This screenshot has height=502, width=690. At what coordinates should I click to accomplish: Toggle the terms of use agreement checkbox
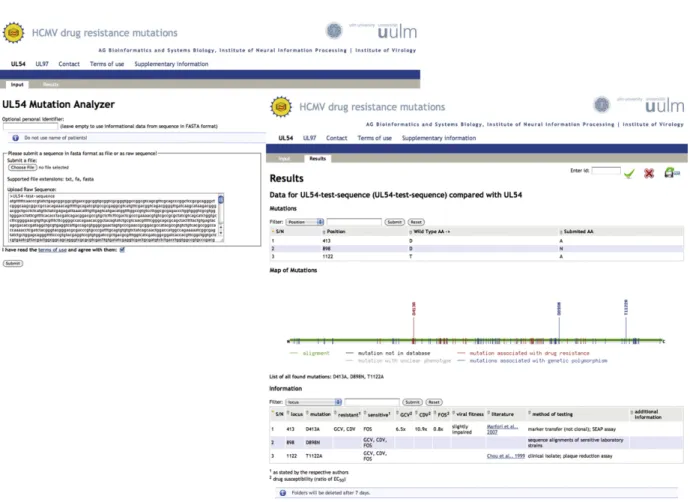(x=122, y=250)
